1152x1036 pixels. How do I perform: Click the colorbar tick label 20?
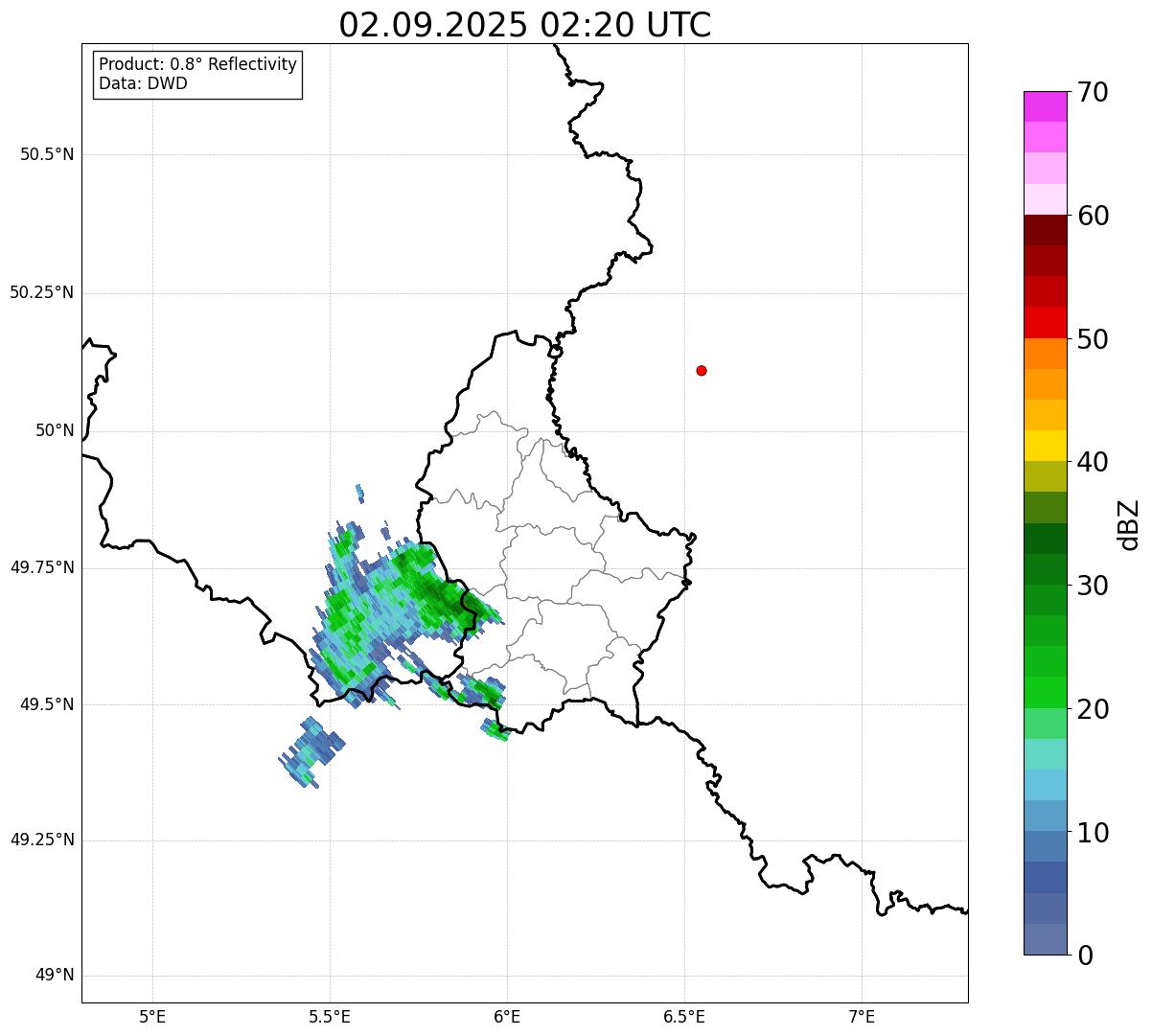click(x=1093, y=709)
